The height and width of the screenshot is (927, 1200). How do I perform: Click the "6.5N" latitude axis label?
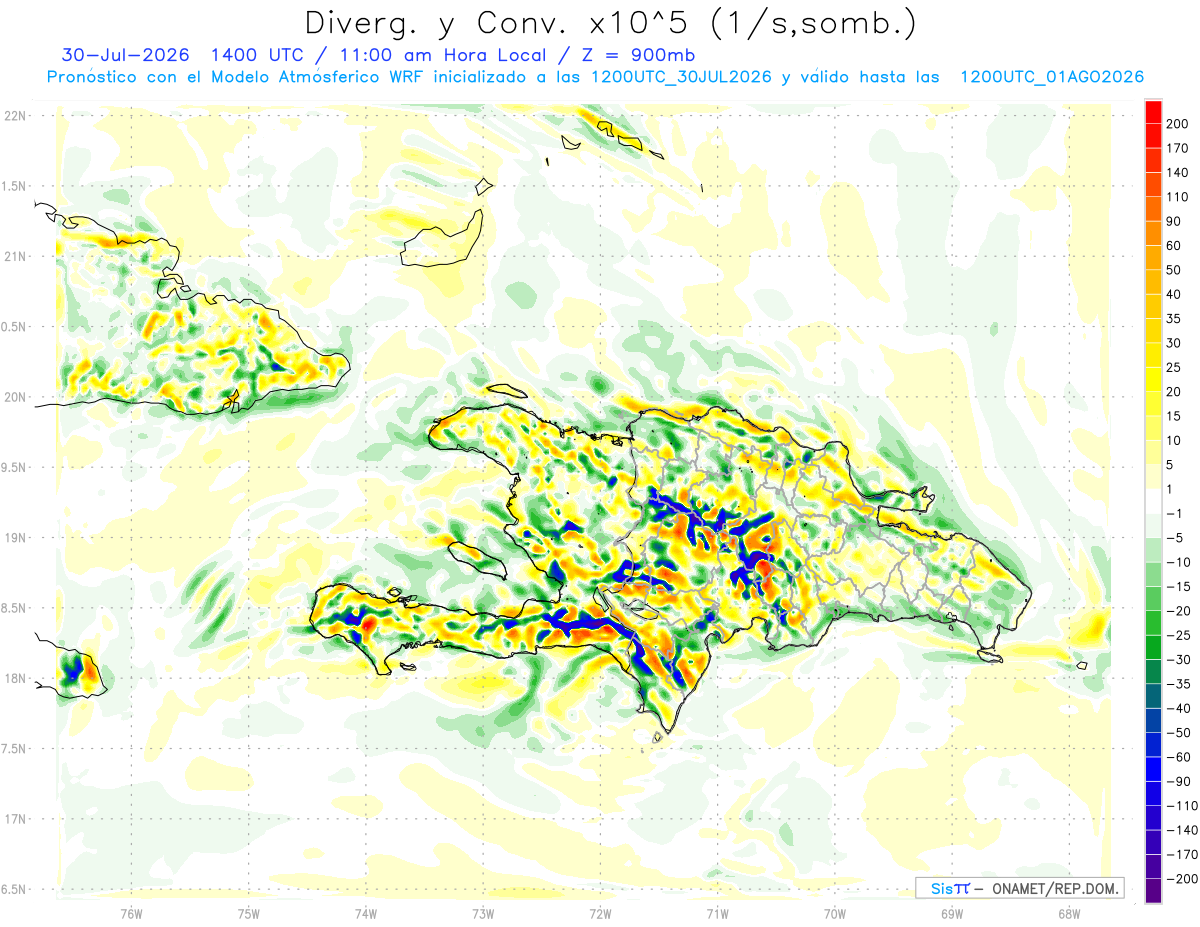(x=15, y=889)
